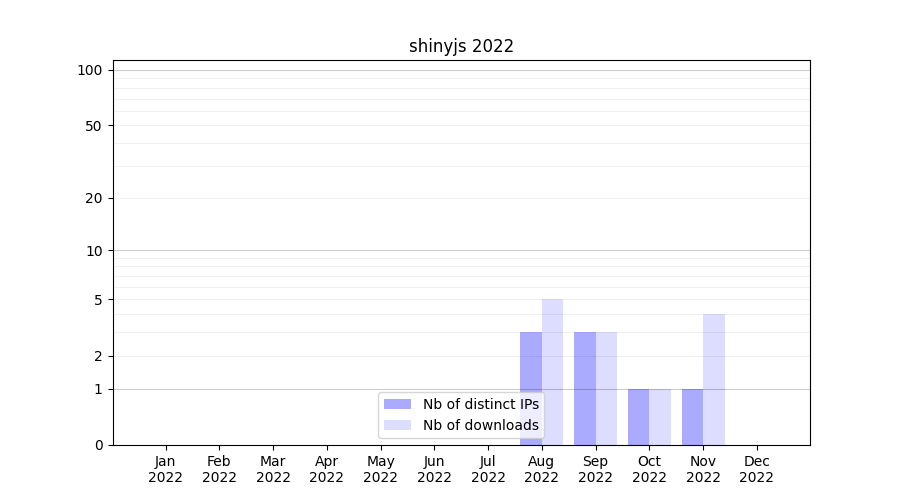
Task: Click the Dec 2022 x-axis label
Action: coord(756,469)
